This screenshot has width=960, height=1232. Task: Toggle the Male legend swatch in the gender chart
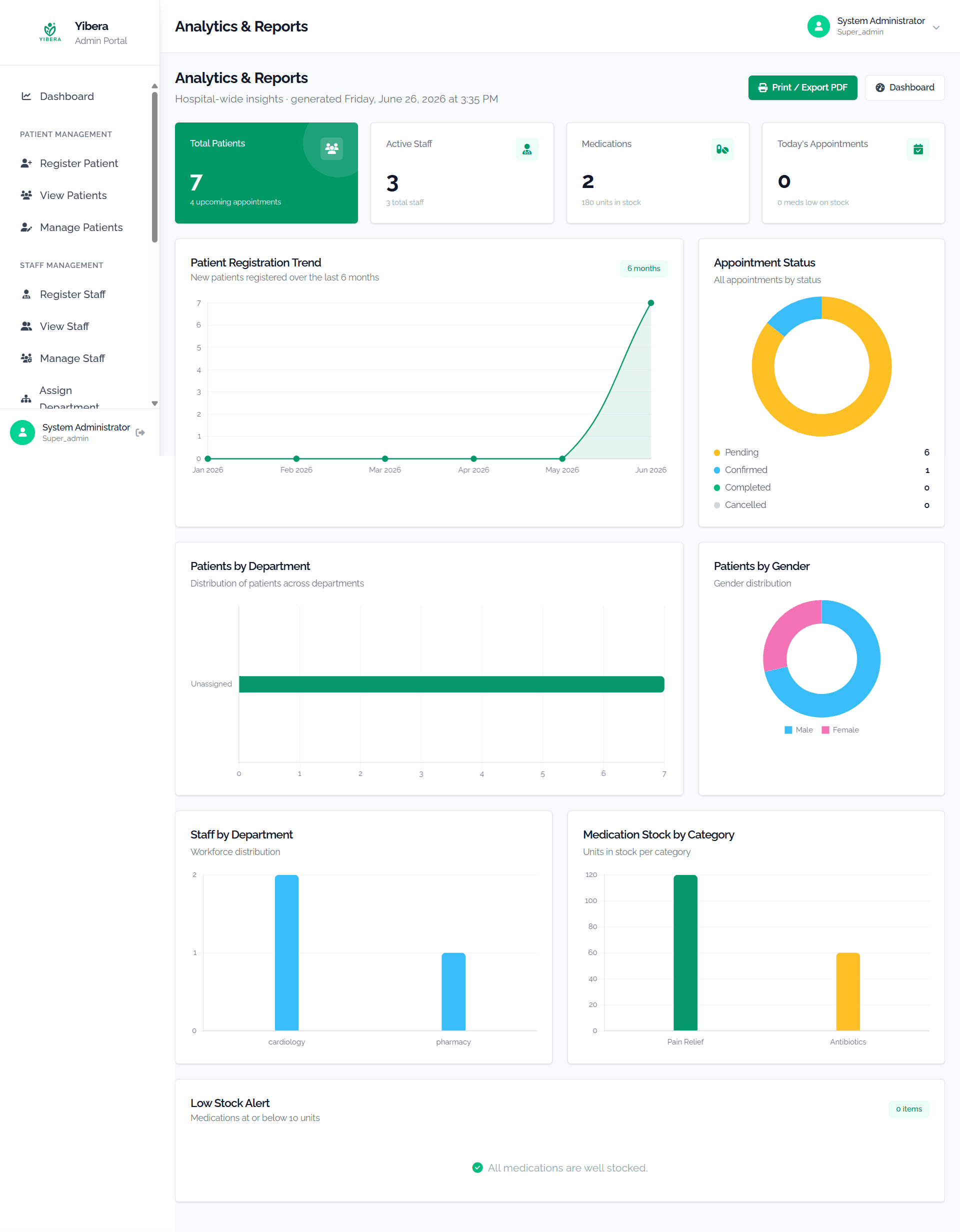pyautogui.click(x=788, y=730)
